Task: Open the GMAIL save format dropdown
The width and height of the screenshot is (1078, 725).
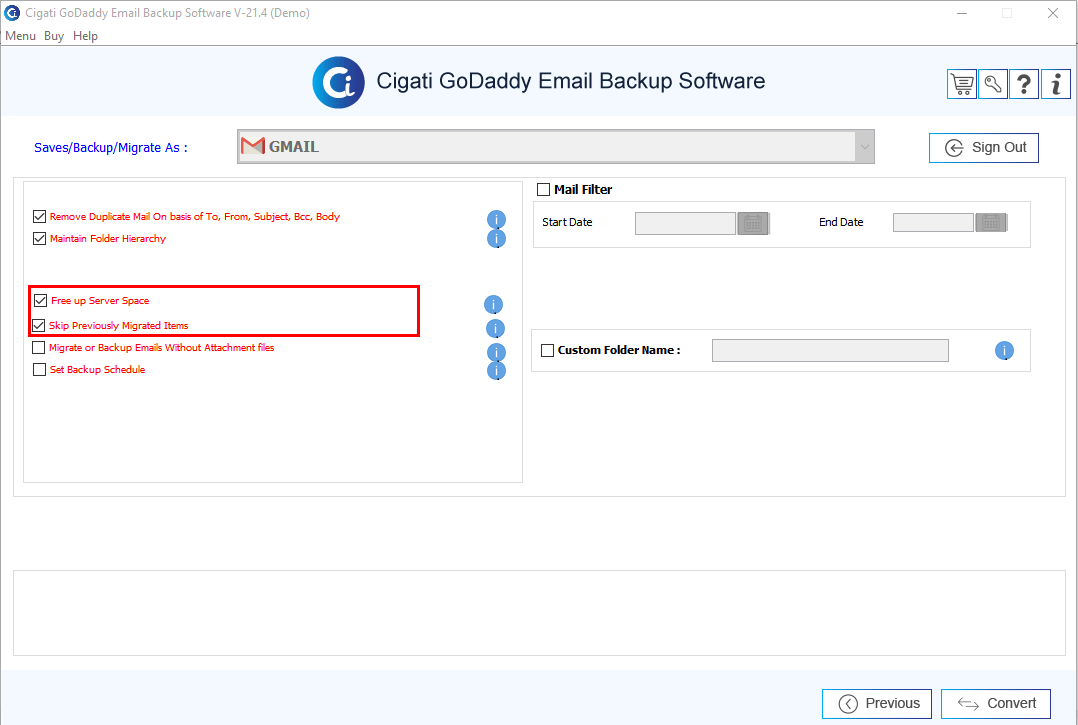Action: click(x=556, y=146)
